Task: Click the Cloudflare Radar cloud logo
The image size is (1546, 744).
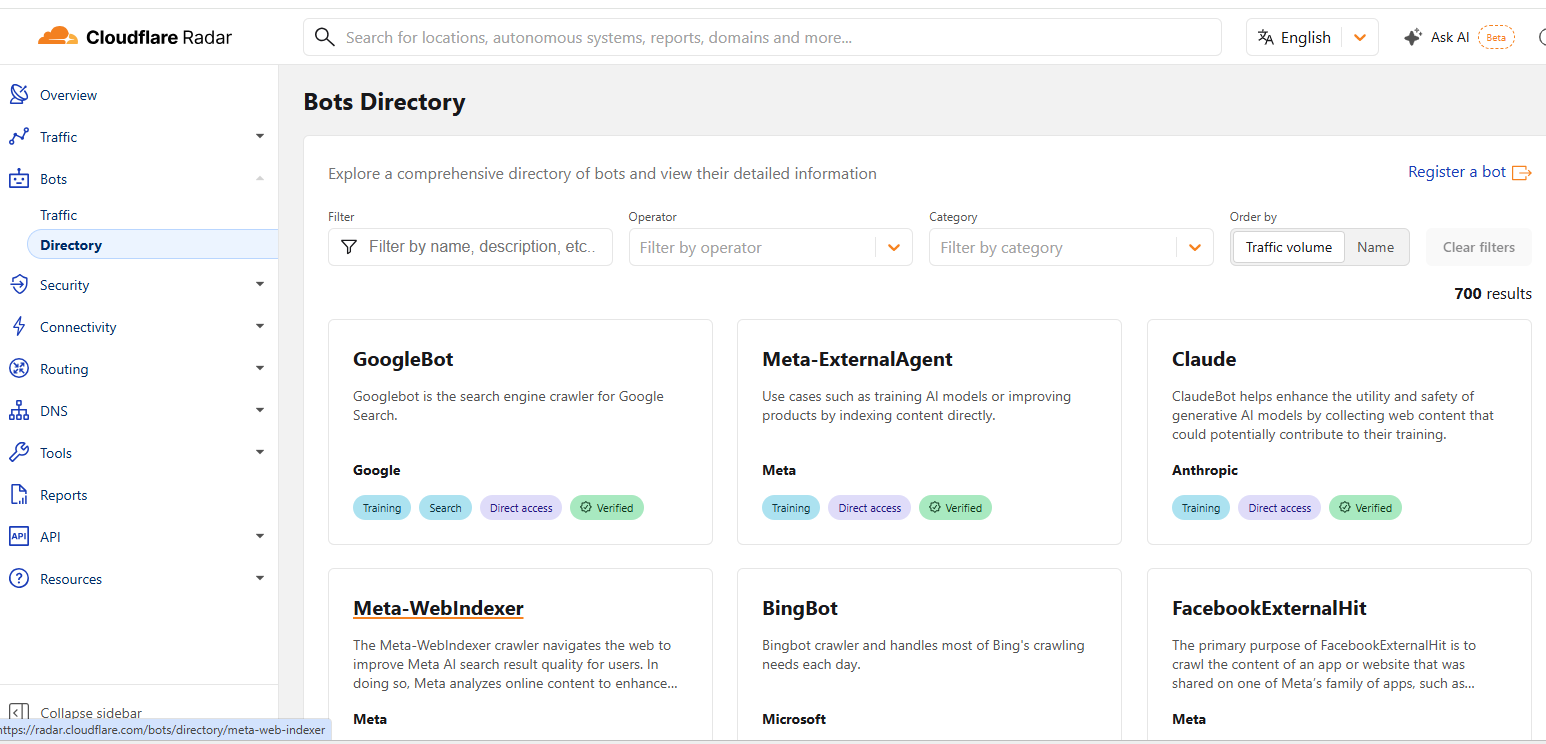Action: [58, 37]
